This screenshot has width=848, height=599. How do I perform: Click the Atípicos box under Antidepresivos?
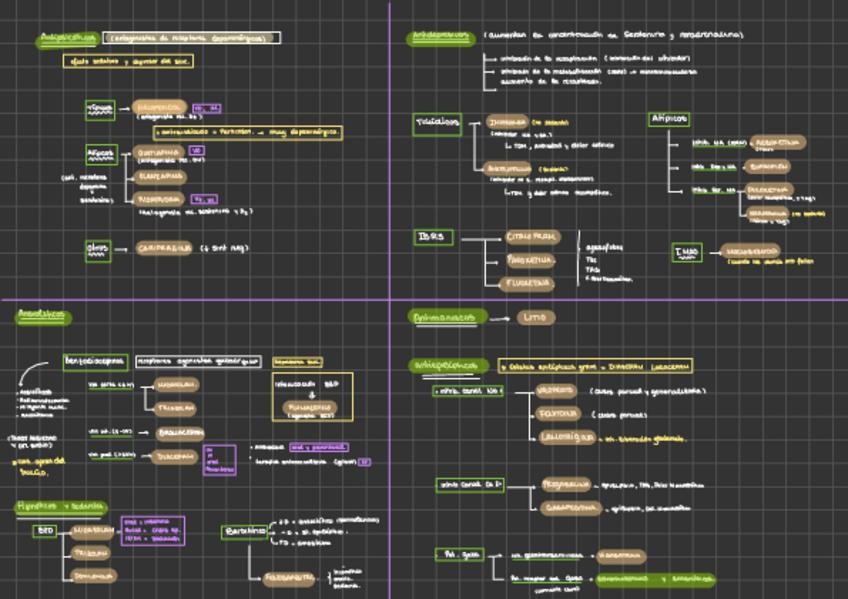669,119
